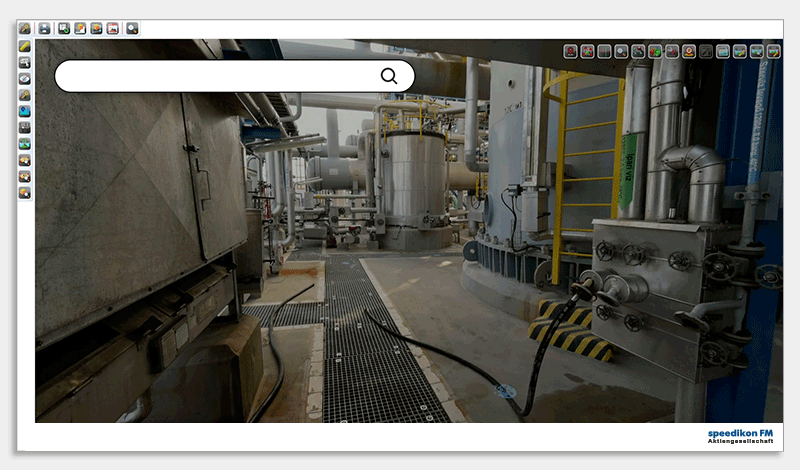This screenshot has width=800, height=470.
Task: Click the magnifier search icon in top toolbar
Action: tap(132, 28)
